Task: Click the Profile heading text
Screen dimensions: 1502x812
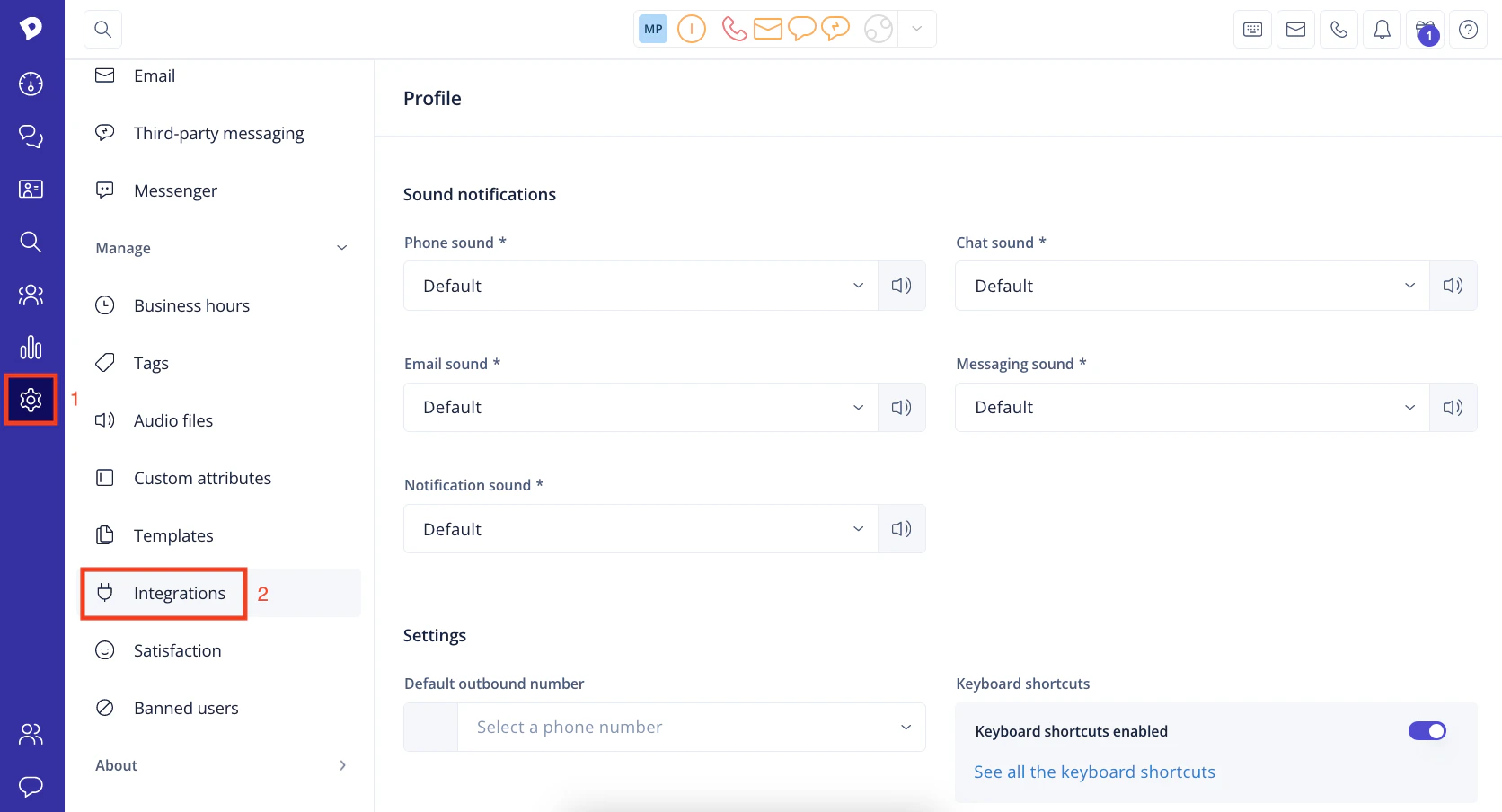Action: (x=432, y=98)
